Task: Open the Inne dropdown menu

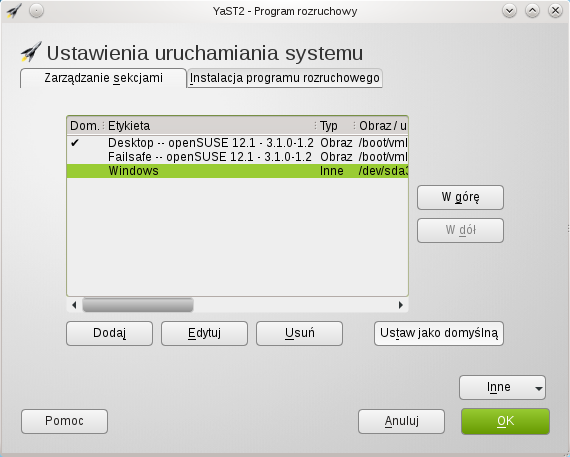Action: pyautogui.click(x=502, y=388)
